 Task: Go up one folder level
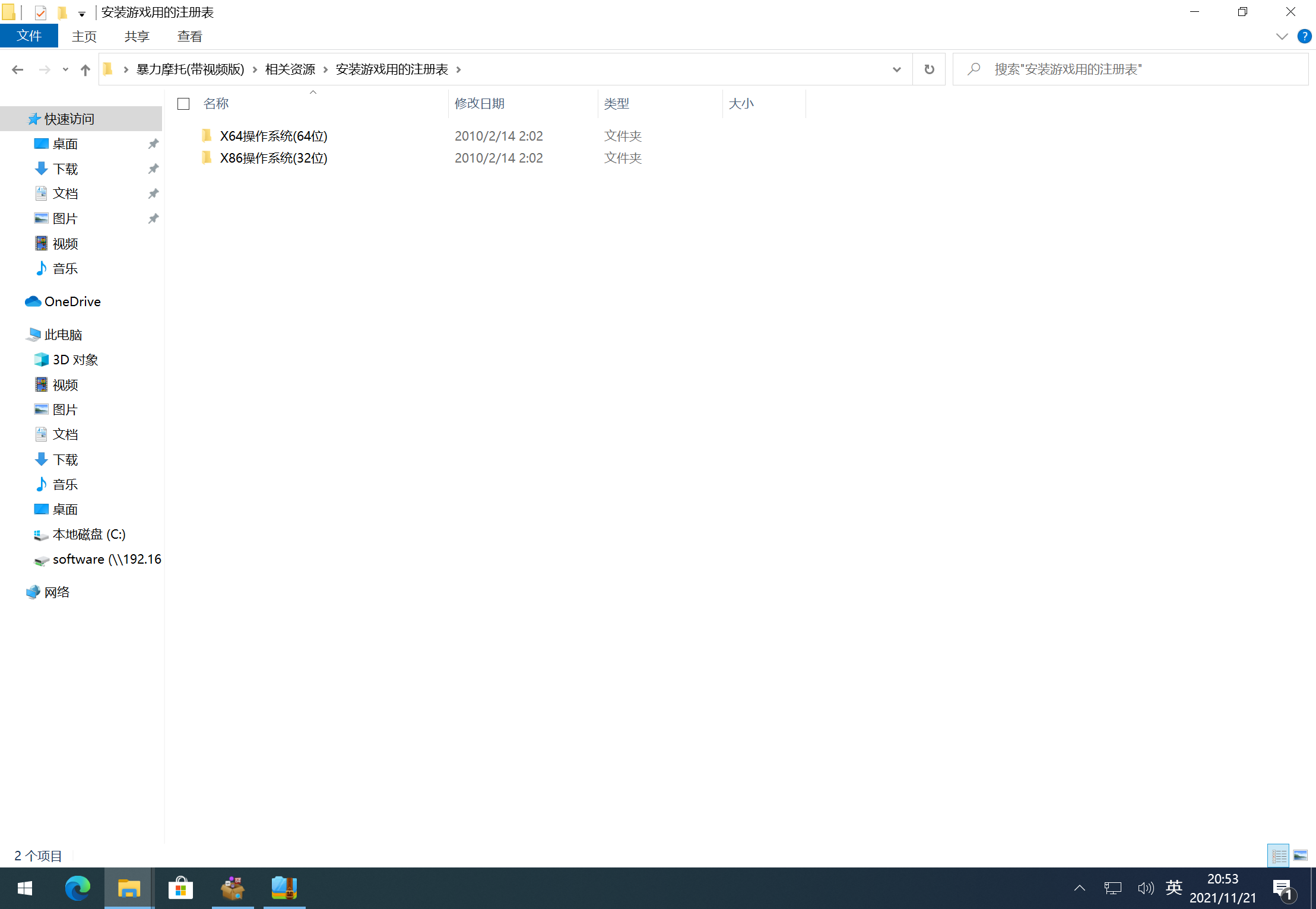[85, 69]
